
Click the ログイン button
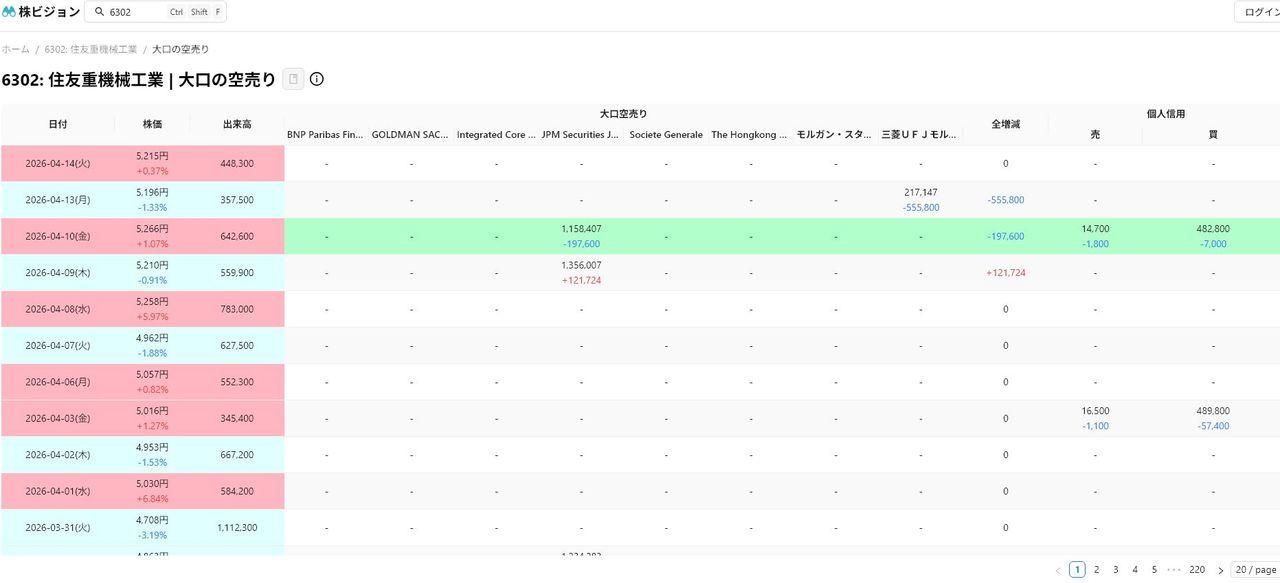(1260, 12)
